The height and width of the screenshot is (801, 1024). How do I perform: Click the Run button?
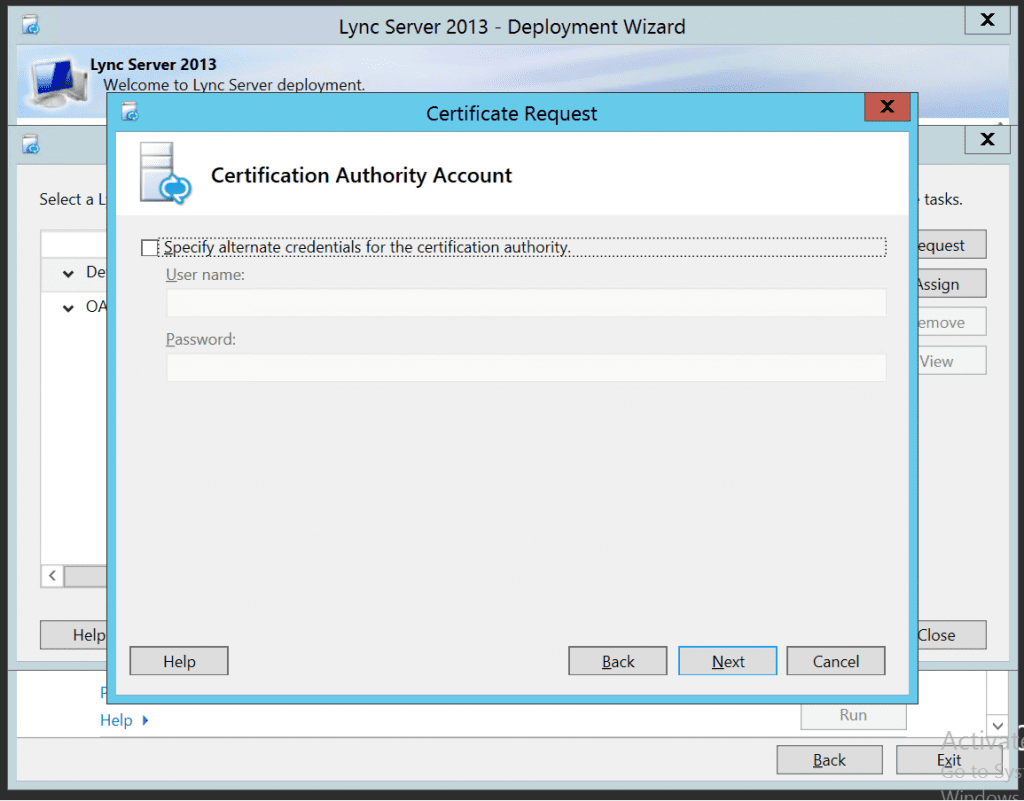click(852, 714)
